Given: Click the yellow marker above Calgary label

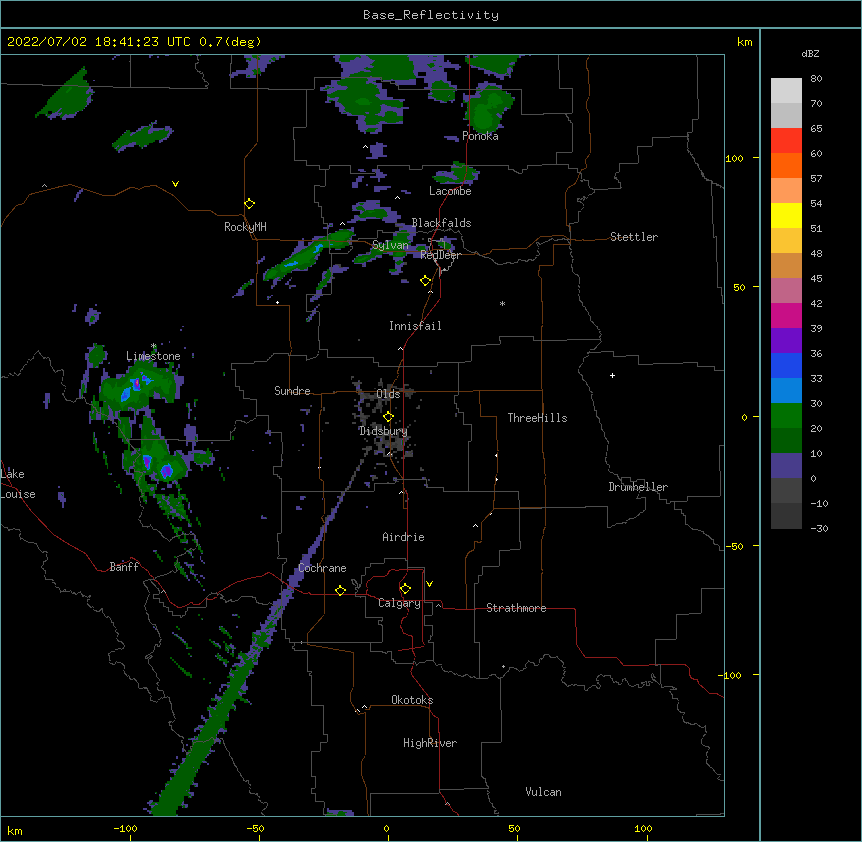Looking at the screenshot, I should [x=405, y=589].
